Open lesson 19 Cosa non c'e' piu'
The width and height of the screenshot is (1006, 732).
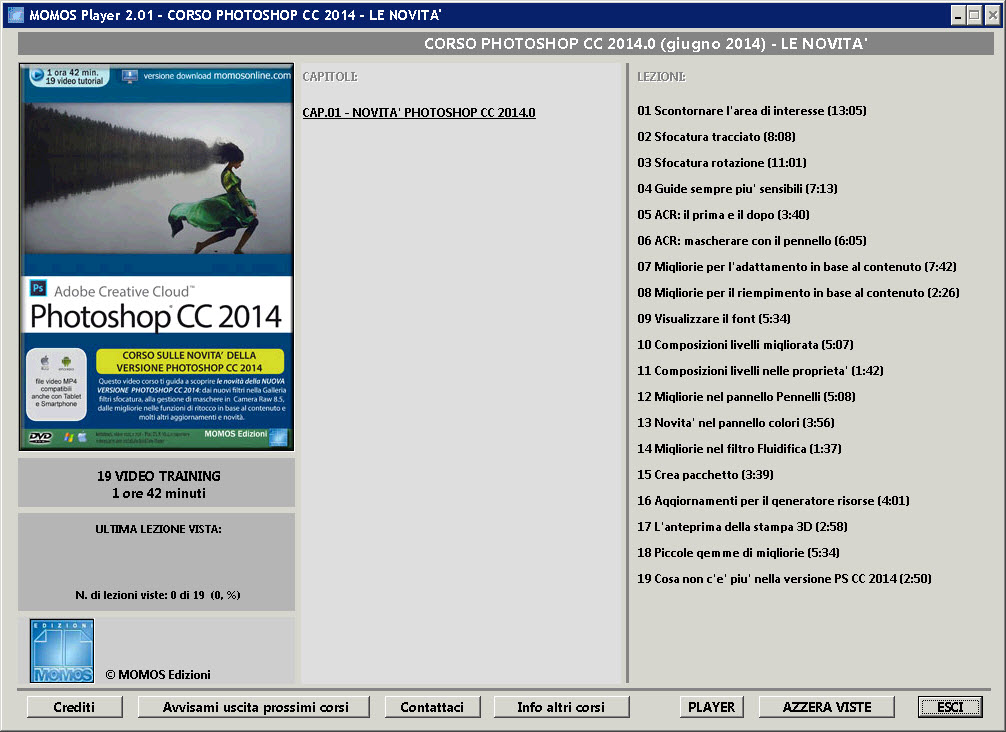pos(784,579)
